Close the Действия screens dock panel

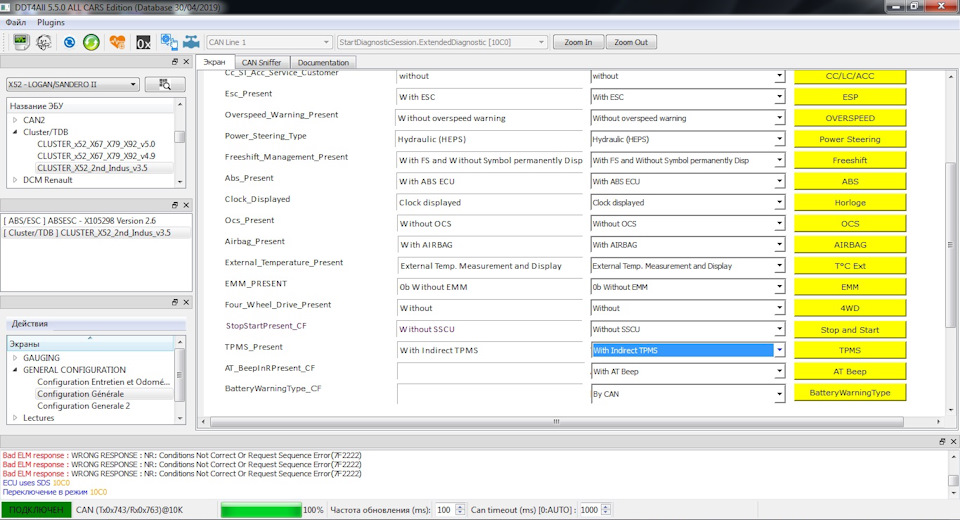click(x=186, y=303)
